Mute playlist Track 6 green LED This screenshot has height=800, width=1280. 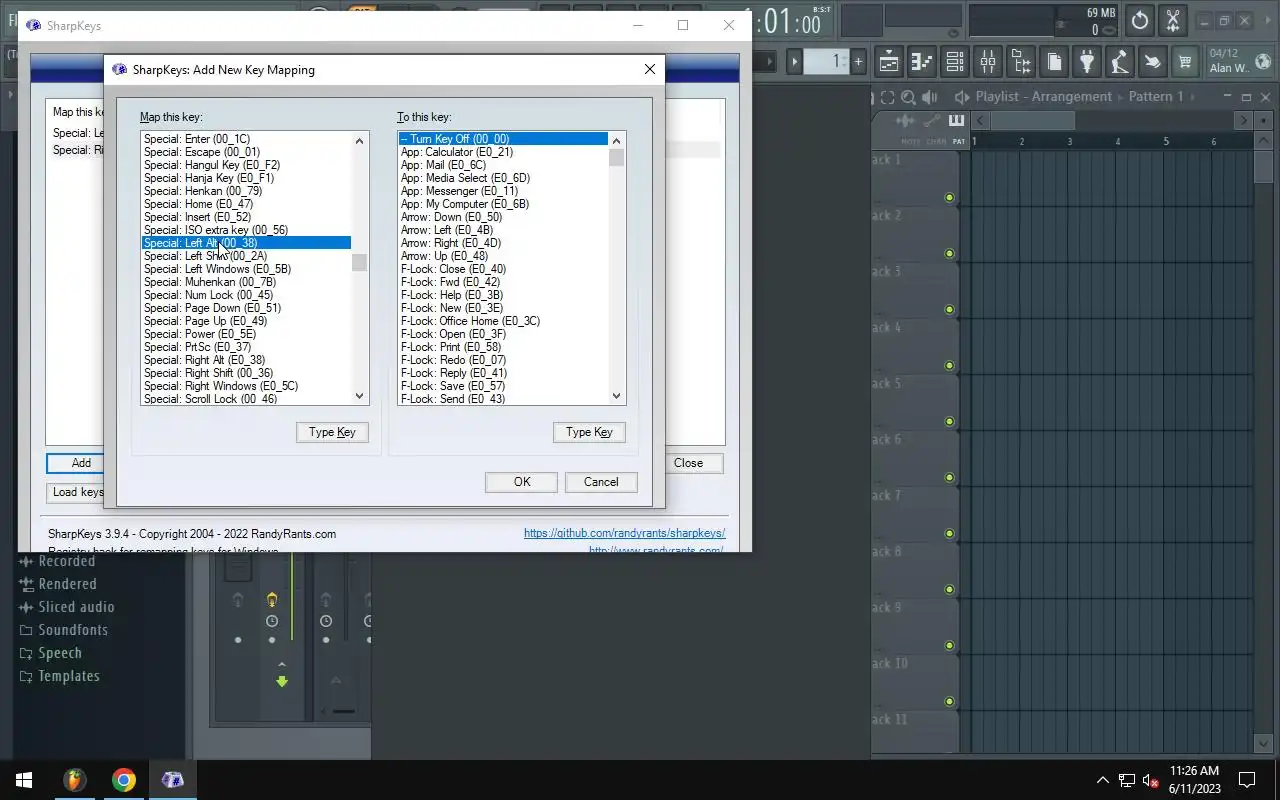(x=949, y=477)
